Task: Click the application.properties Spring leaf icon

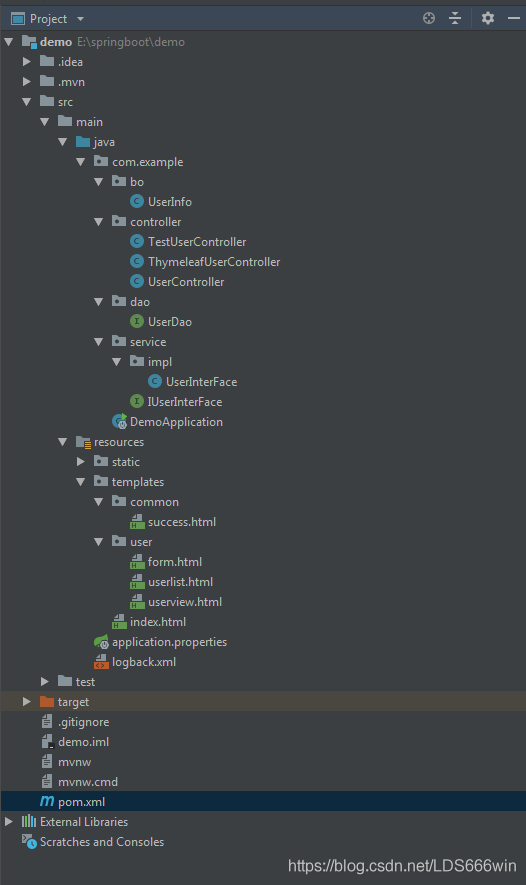Action: (102, 642)
